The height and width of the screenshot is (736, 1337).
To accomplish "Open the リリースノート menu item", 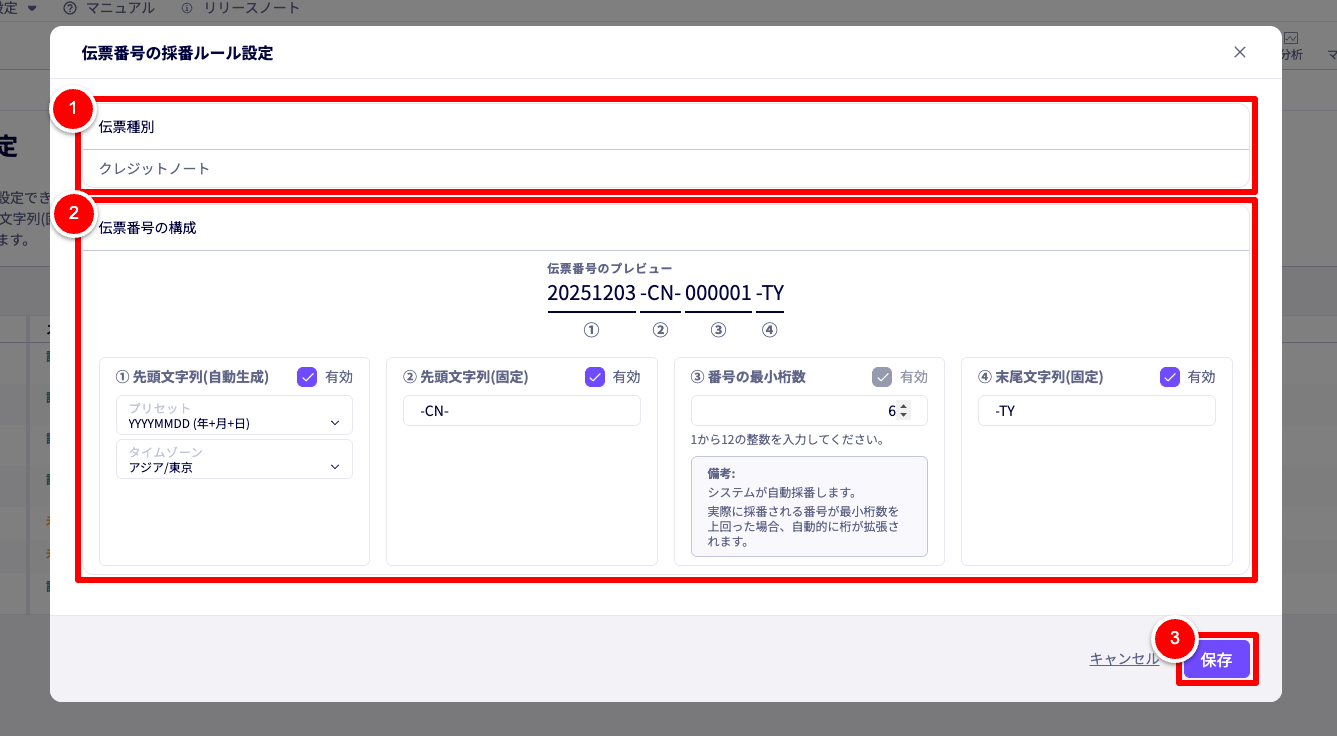I will tap(252, 8).
